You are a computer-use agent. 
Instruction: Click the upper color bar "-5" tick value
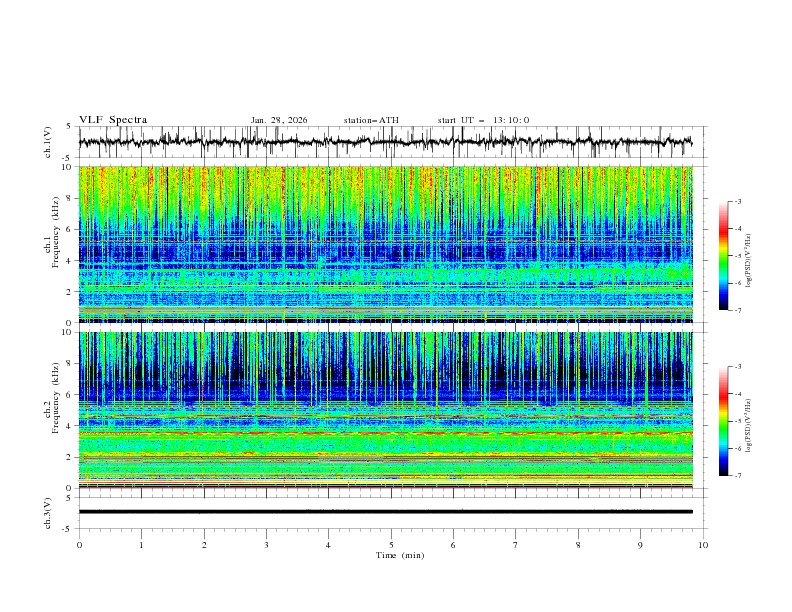737,256
